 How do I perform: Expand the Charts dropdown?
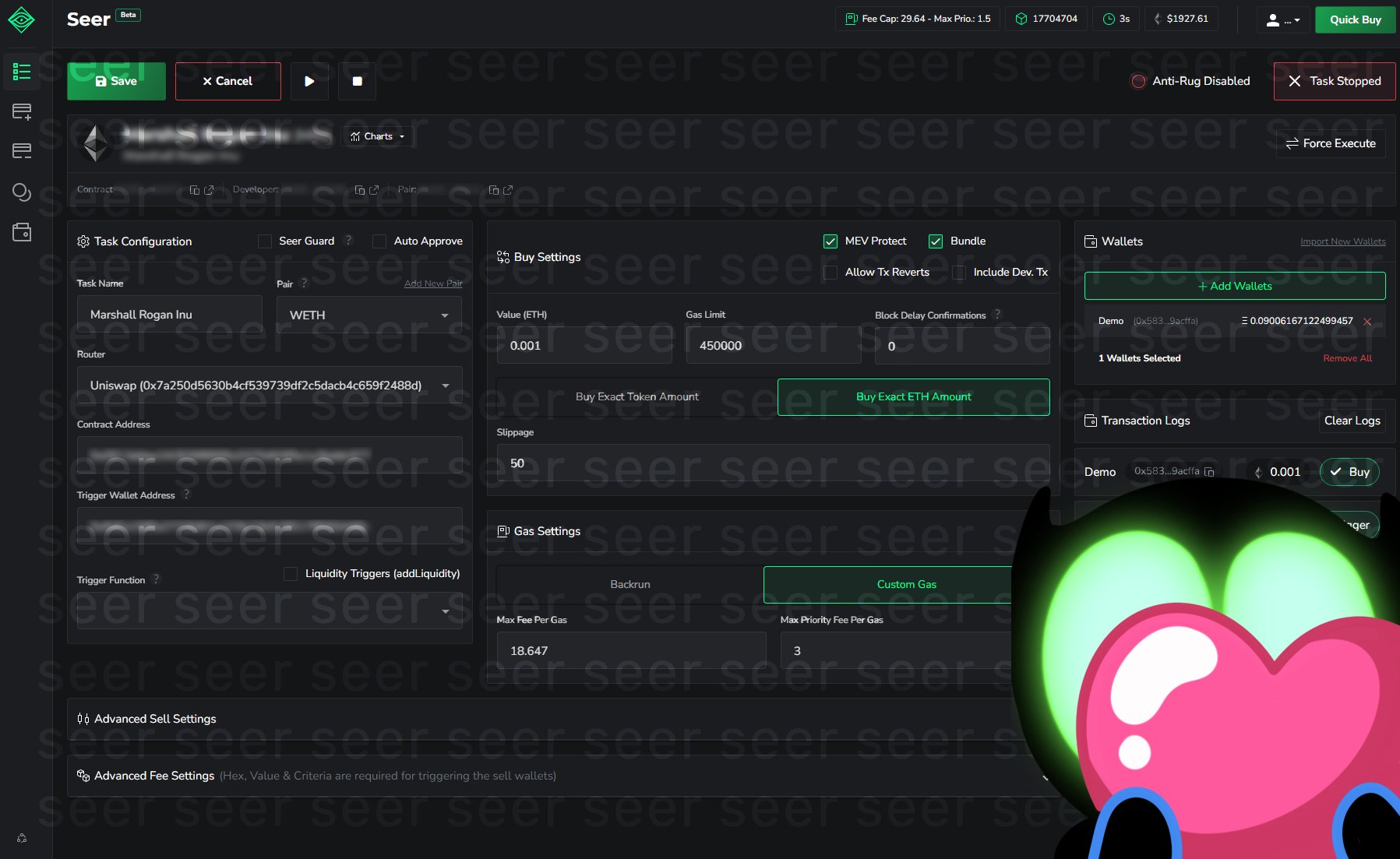click(378, 136)
